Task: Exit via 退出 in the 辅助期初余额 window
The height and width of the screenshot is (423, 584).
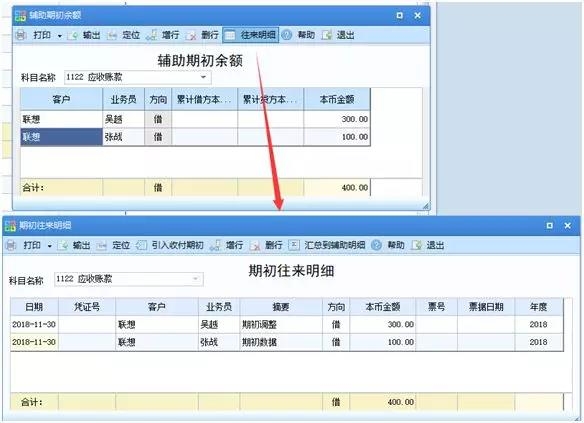Action: [x=338, y=35]
